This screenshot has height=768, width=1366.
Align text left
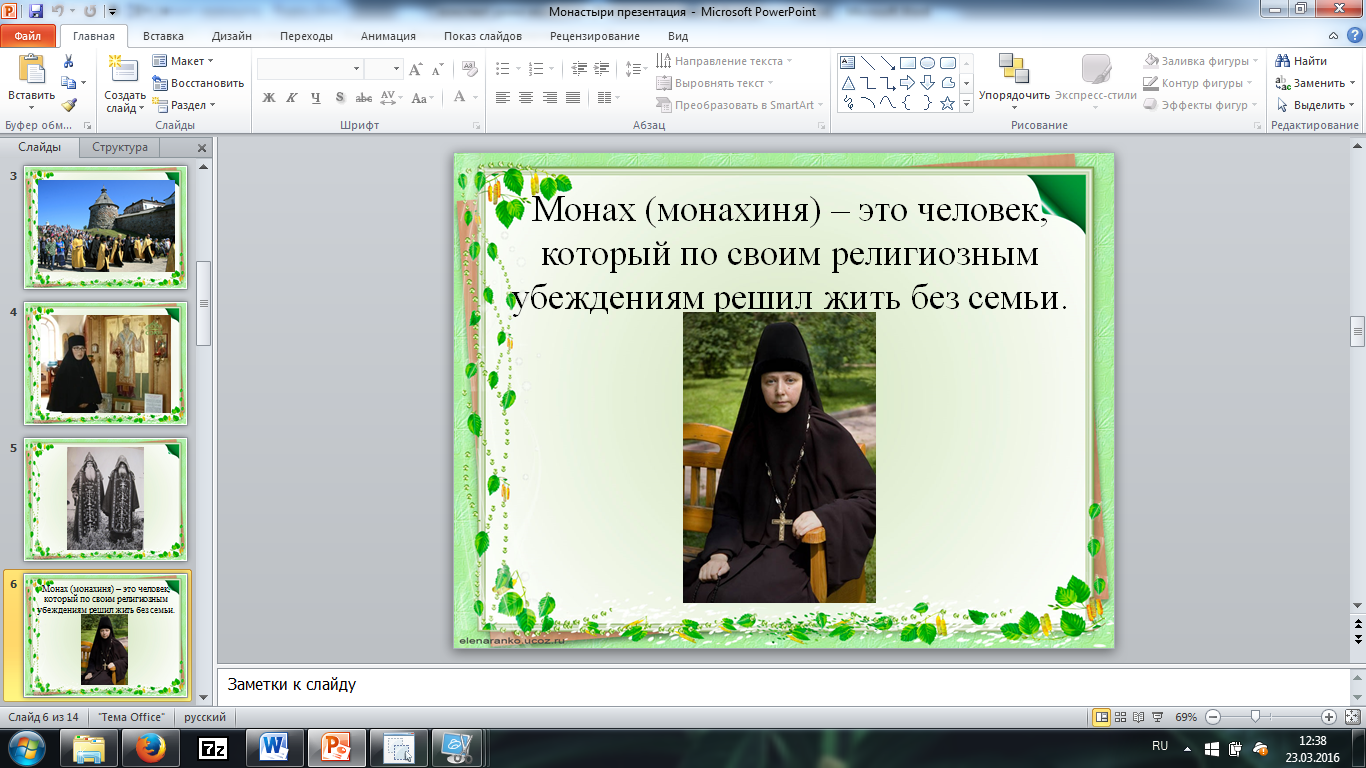(503, 98)
